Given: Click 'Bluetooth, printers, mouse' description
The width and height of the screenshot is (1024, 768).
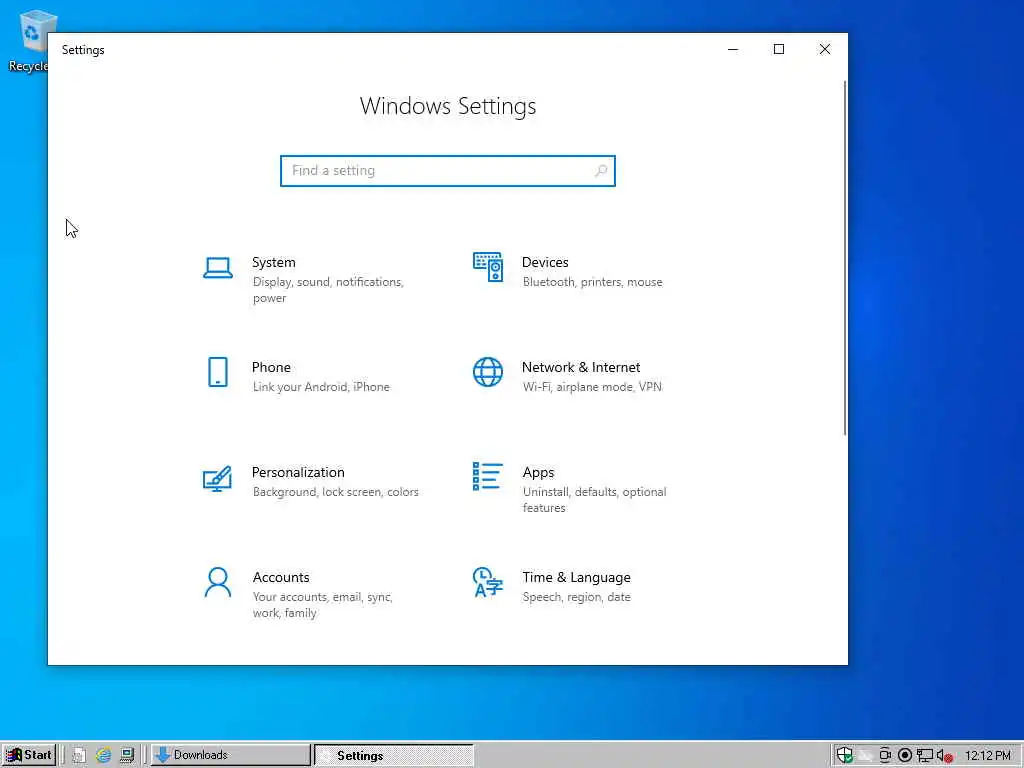Looking at the screenshot, I should click(592, 282).
